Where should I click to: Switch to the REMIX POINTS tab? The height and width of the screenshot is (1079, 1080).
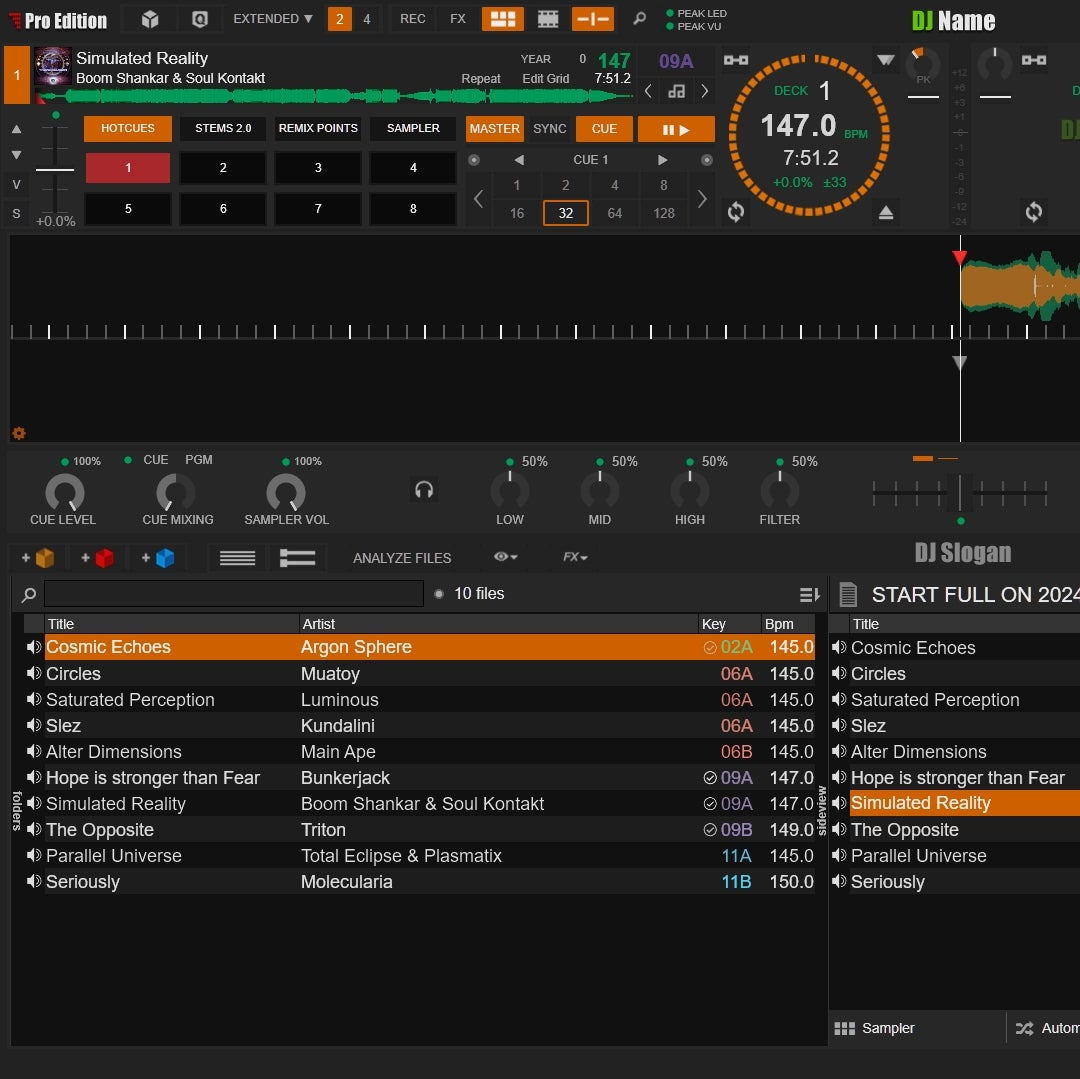(318, 129)
